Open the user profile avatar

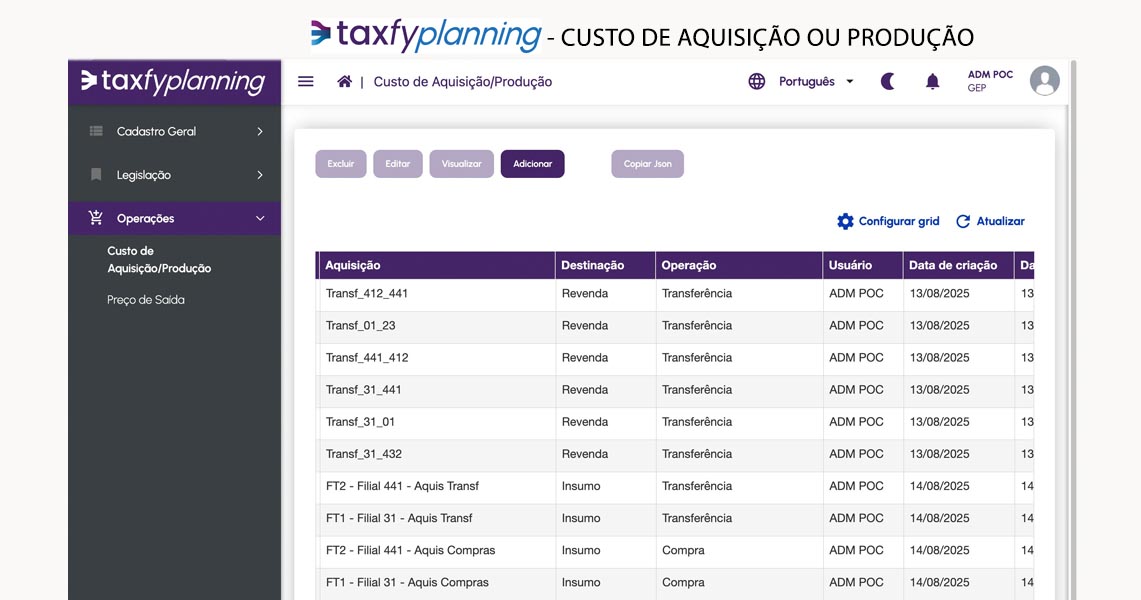1044,81
